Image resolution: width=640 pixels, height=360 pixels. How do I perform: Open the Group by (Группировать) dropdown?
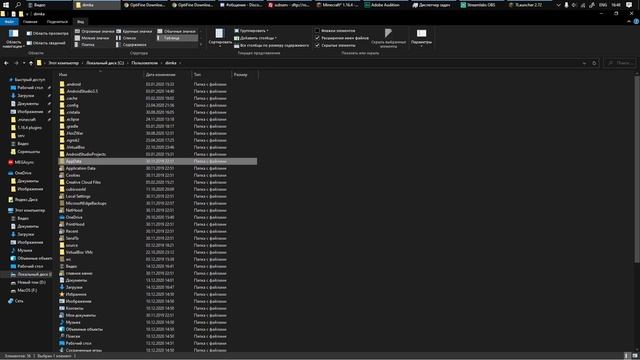[251, 31]
